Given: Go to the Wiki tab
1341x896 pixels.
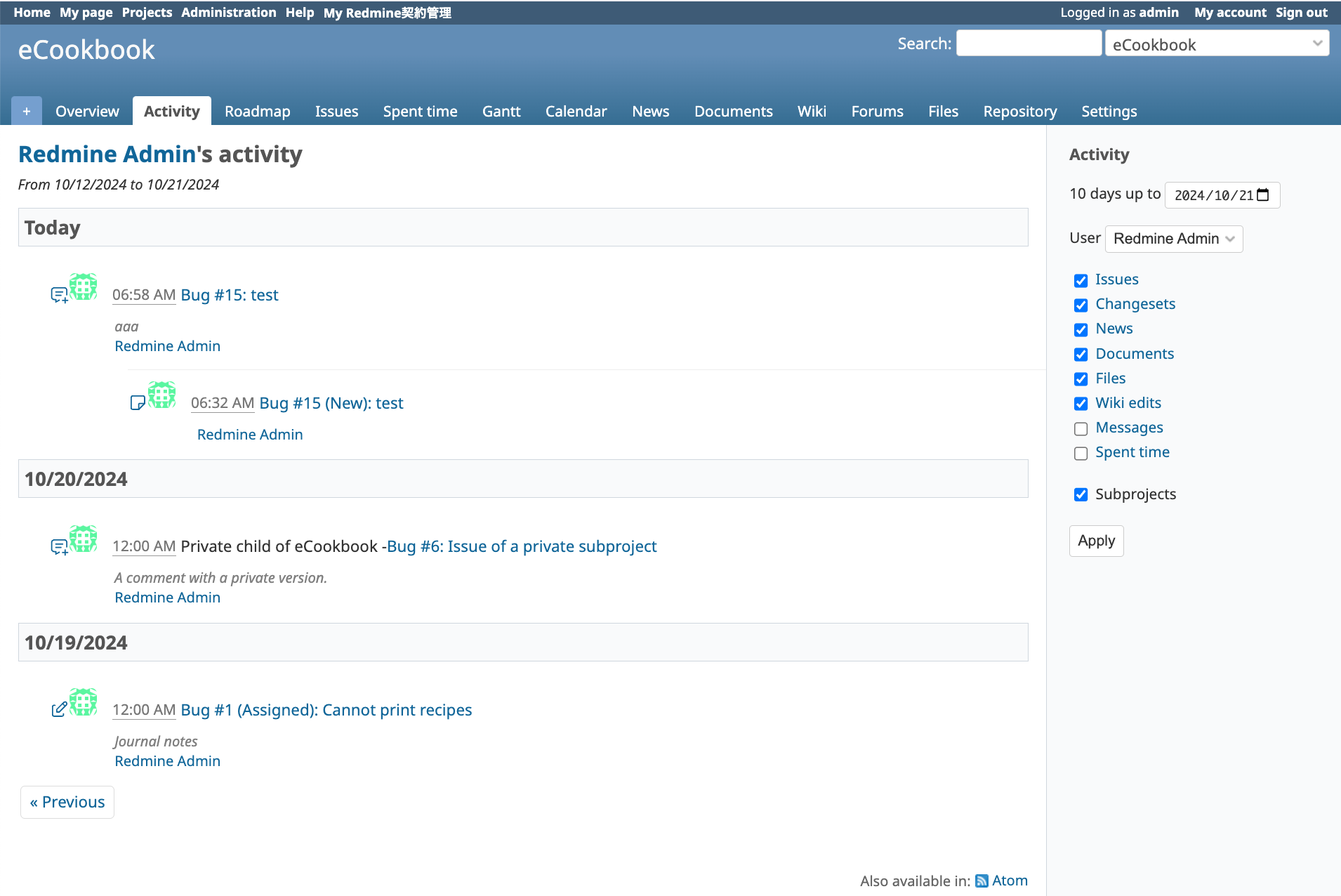Looking at the screenshot, I should click(x=812, y=111).
